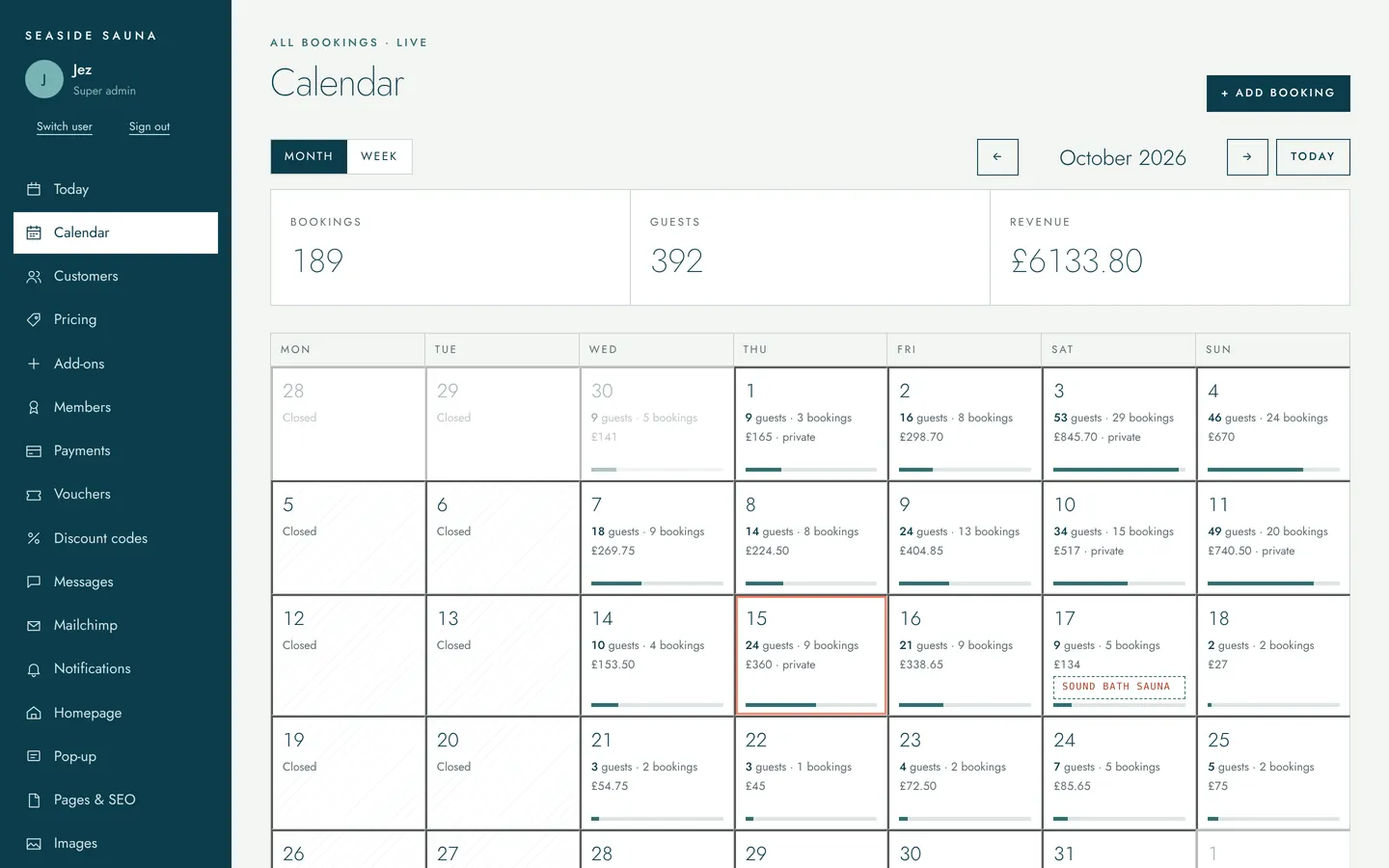The height and width of the screenshot is (868, 1389).
Task: Open the Customers menu label
Action: [86, 276]
